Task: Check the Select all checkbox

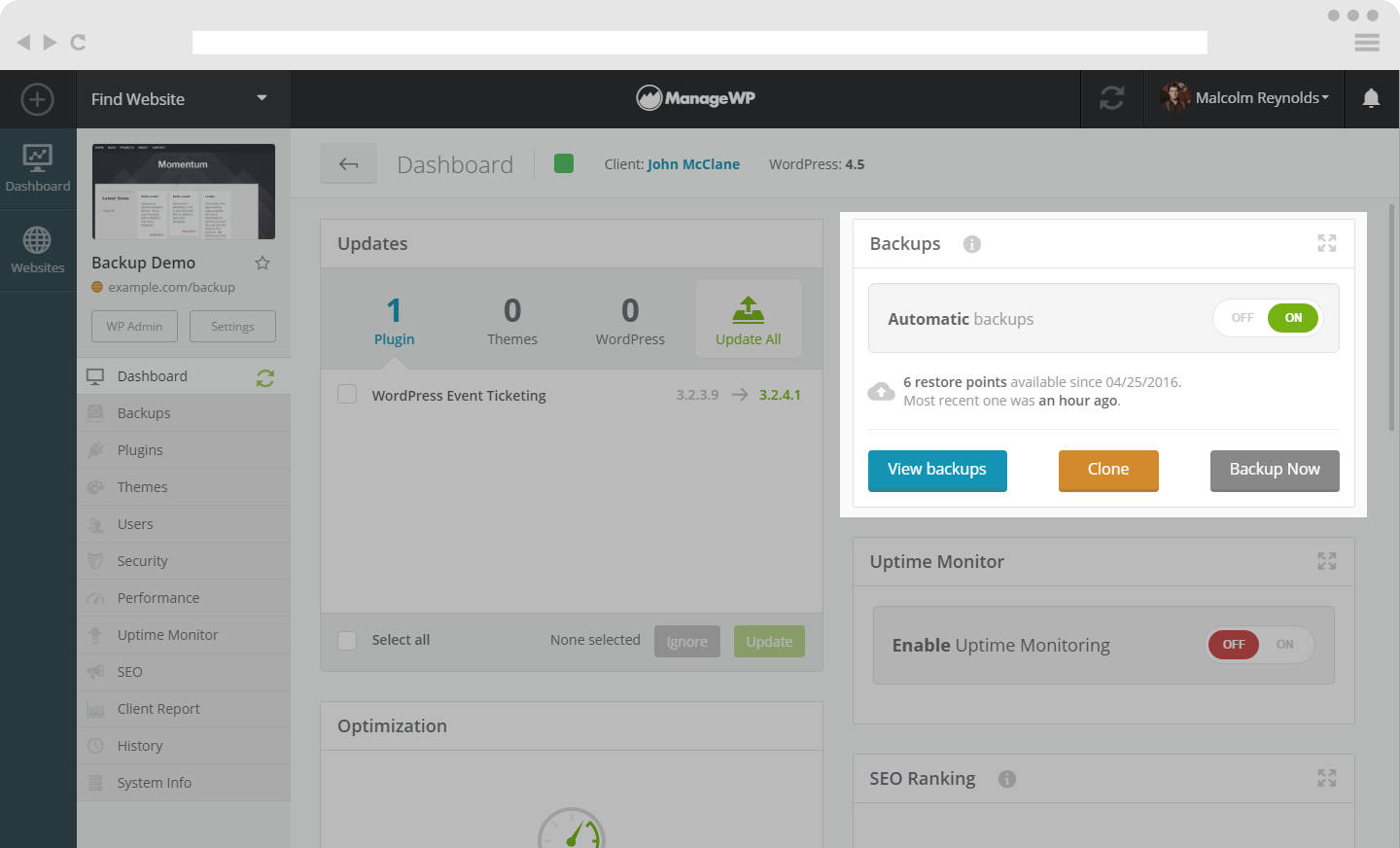Action: tap(347, 640)
